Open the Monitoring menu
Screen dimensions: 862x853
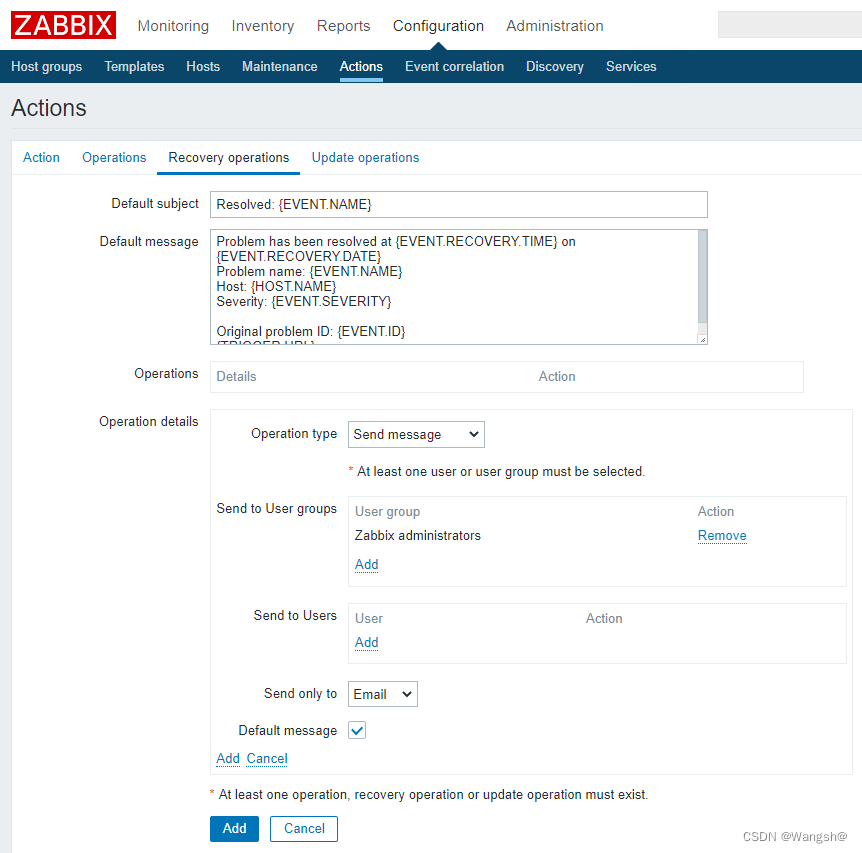tap(172, 26)
